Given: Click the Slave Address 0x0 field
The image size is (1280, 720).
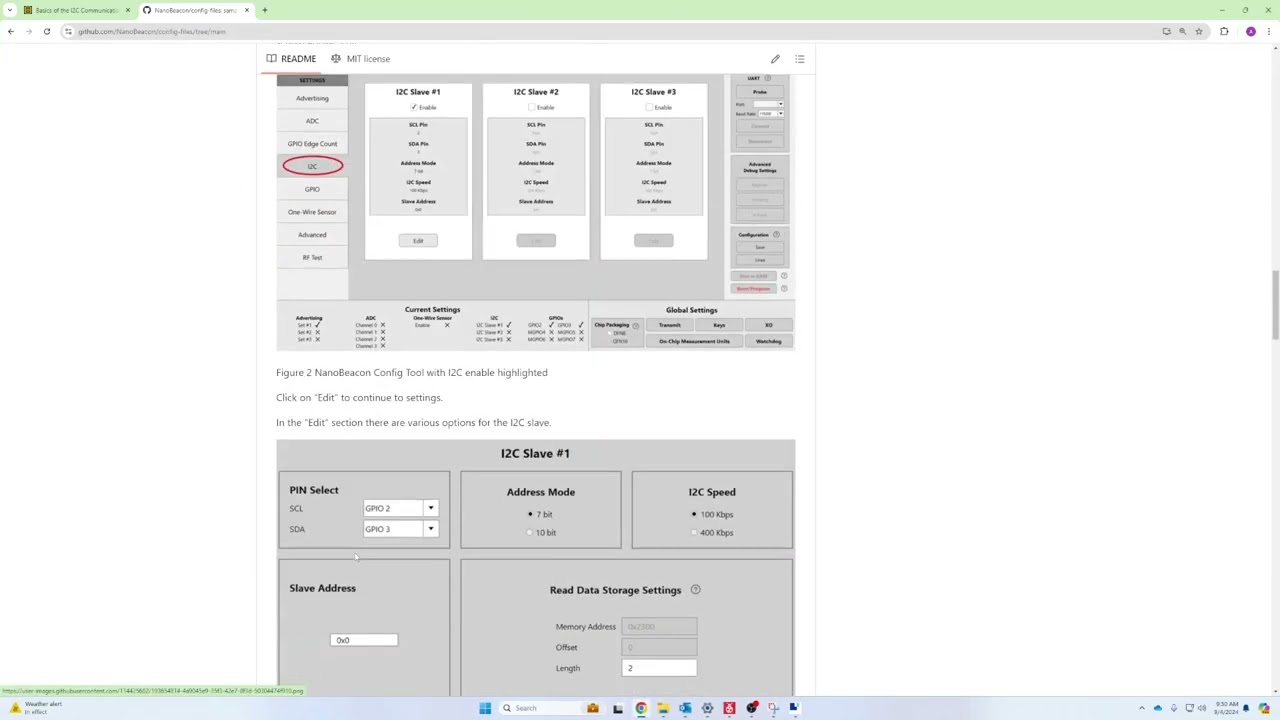Looking at the screenshot, I should point(364,640).
